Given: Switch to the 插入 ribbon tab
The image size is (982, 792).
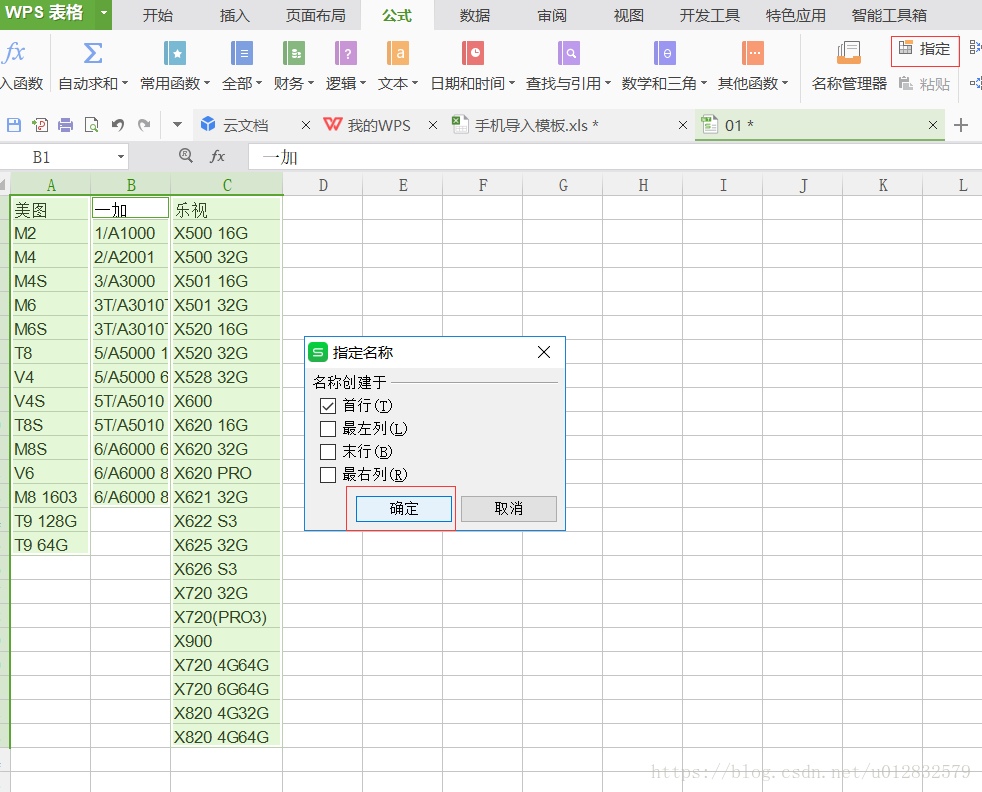Looking at the screenshot, I should [235, 15].
